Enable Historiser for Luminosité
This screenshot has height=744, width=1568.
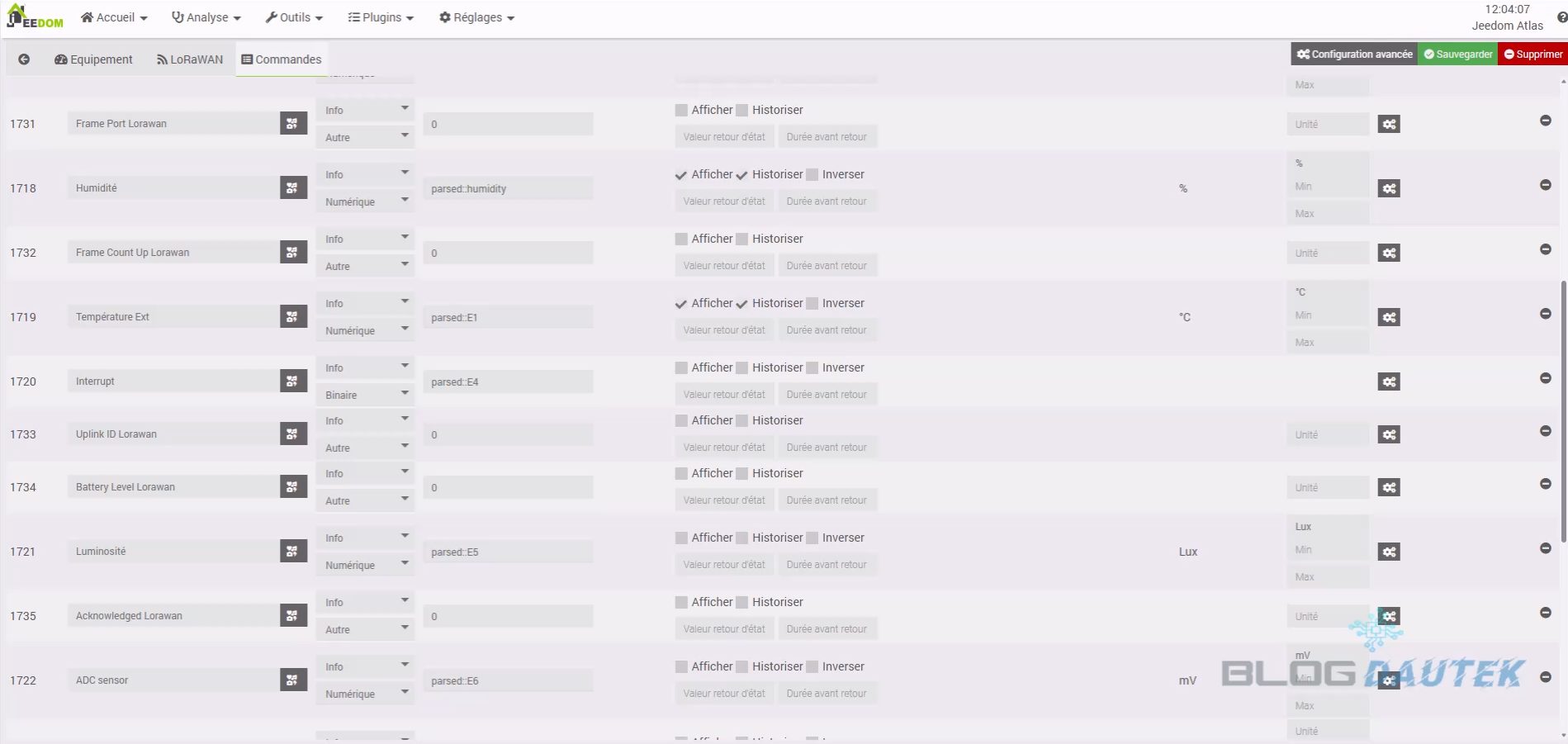741,538
